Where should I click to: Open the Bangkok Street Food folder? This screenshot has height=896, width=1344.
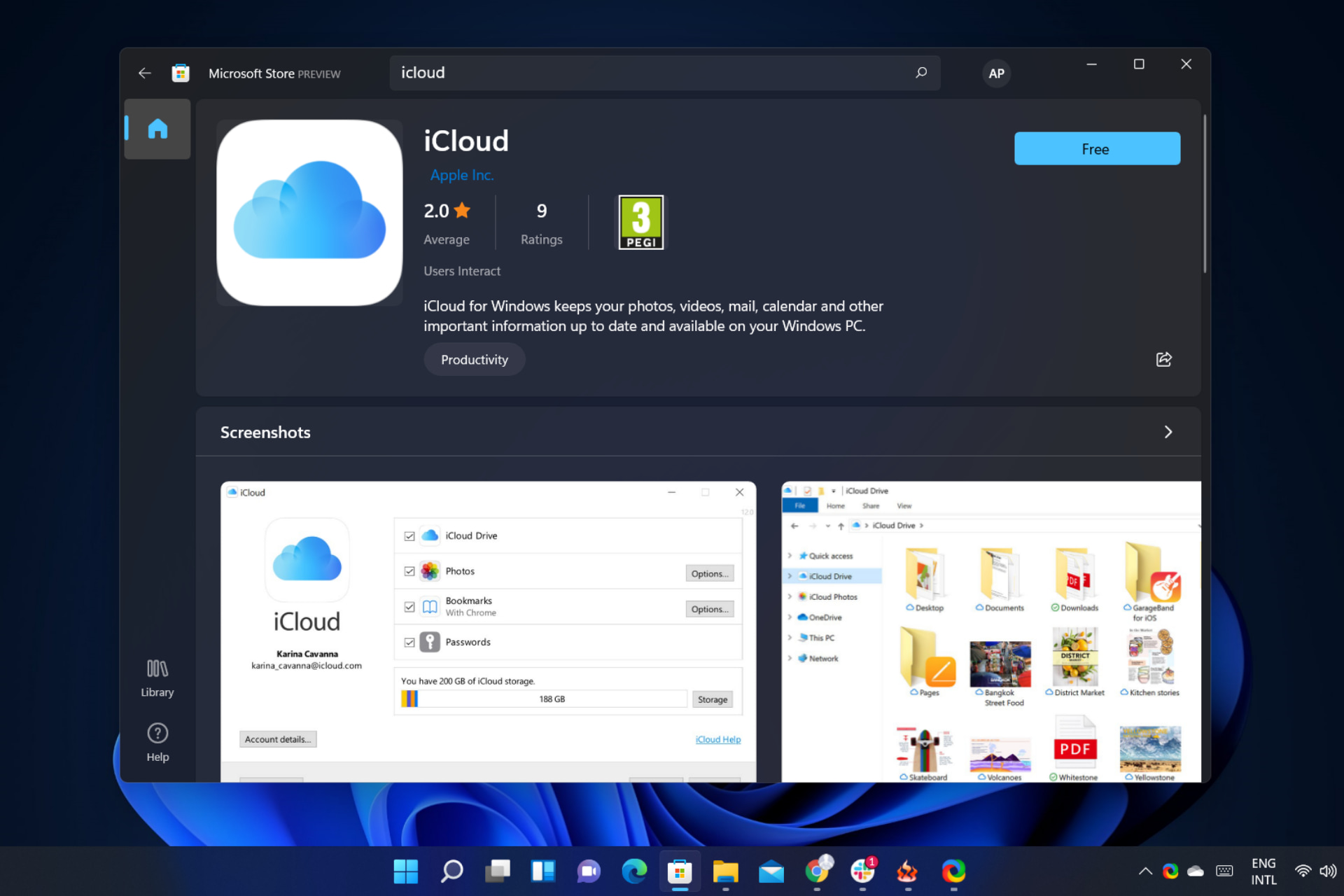pyautogui.click(x=996, y=665)
